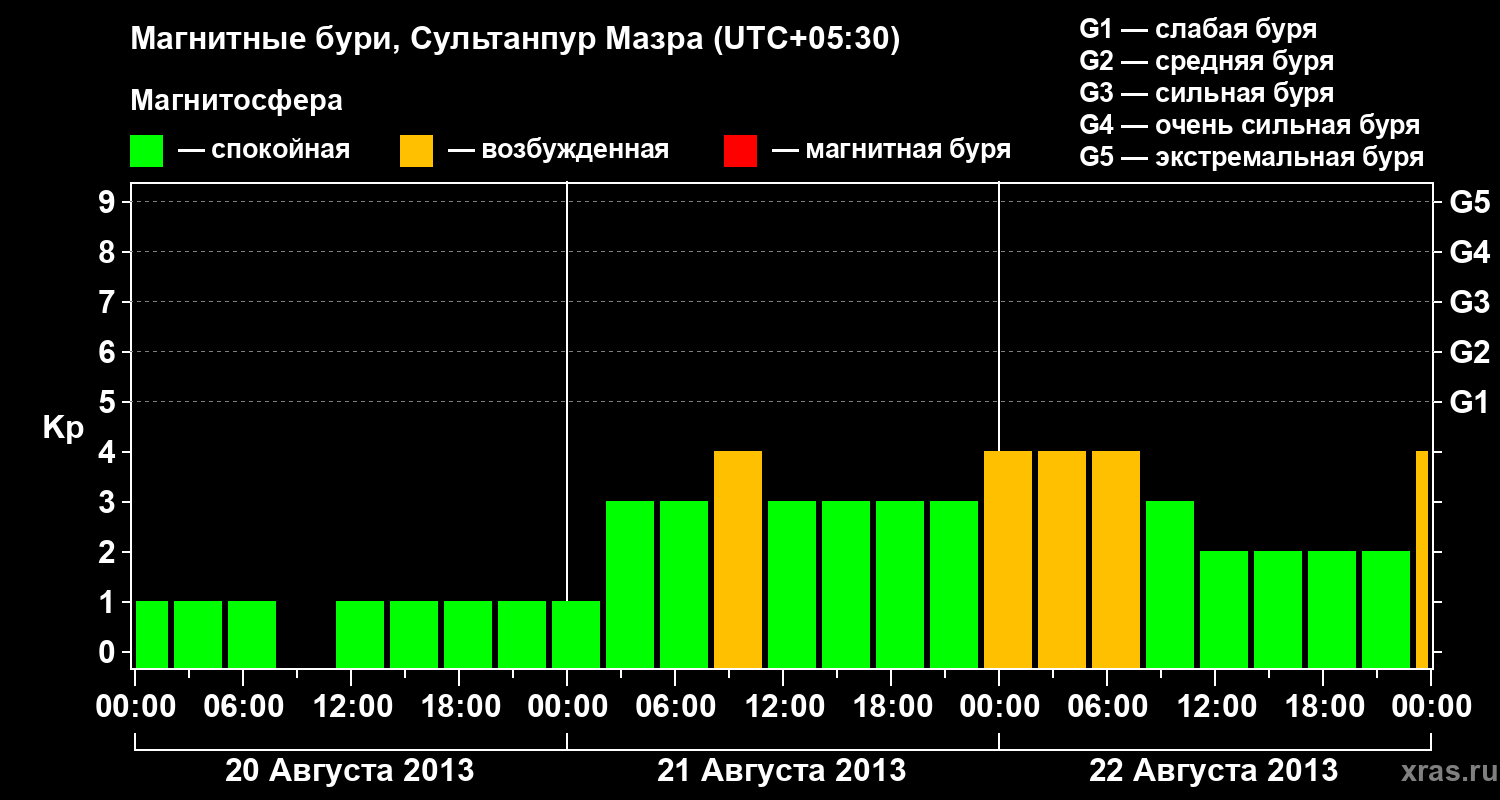Click the 'G1' label on the right axis
This screenshot has width=1500, height=800.
click(1469, 402)
